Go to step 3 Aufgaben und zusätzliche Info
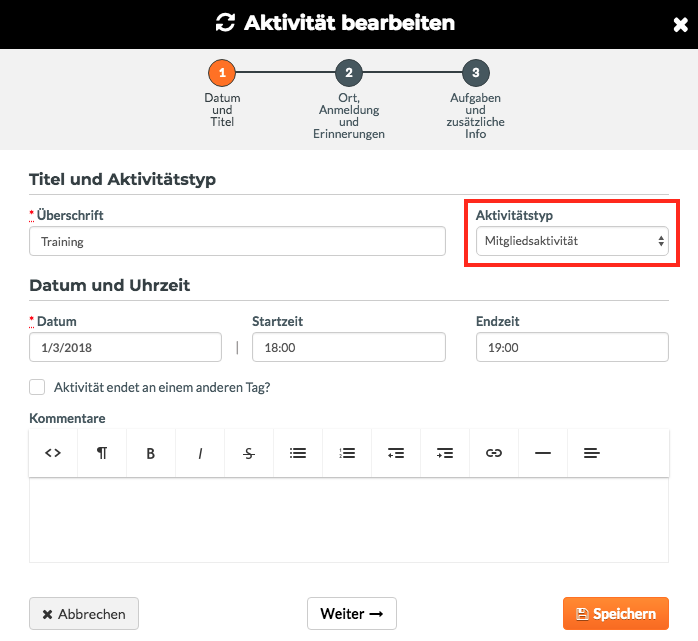The height and width of the screenshot is (641, 698). click(476, 73)
